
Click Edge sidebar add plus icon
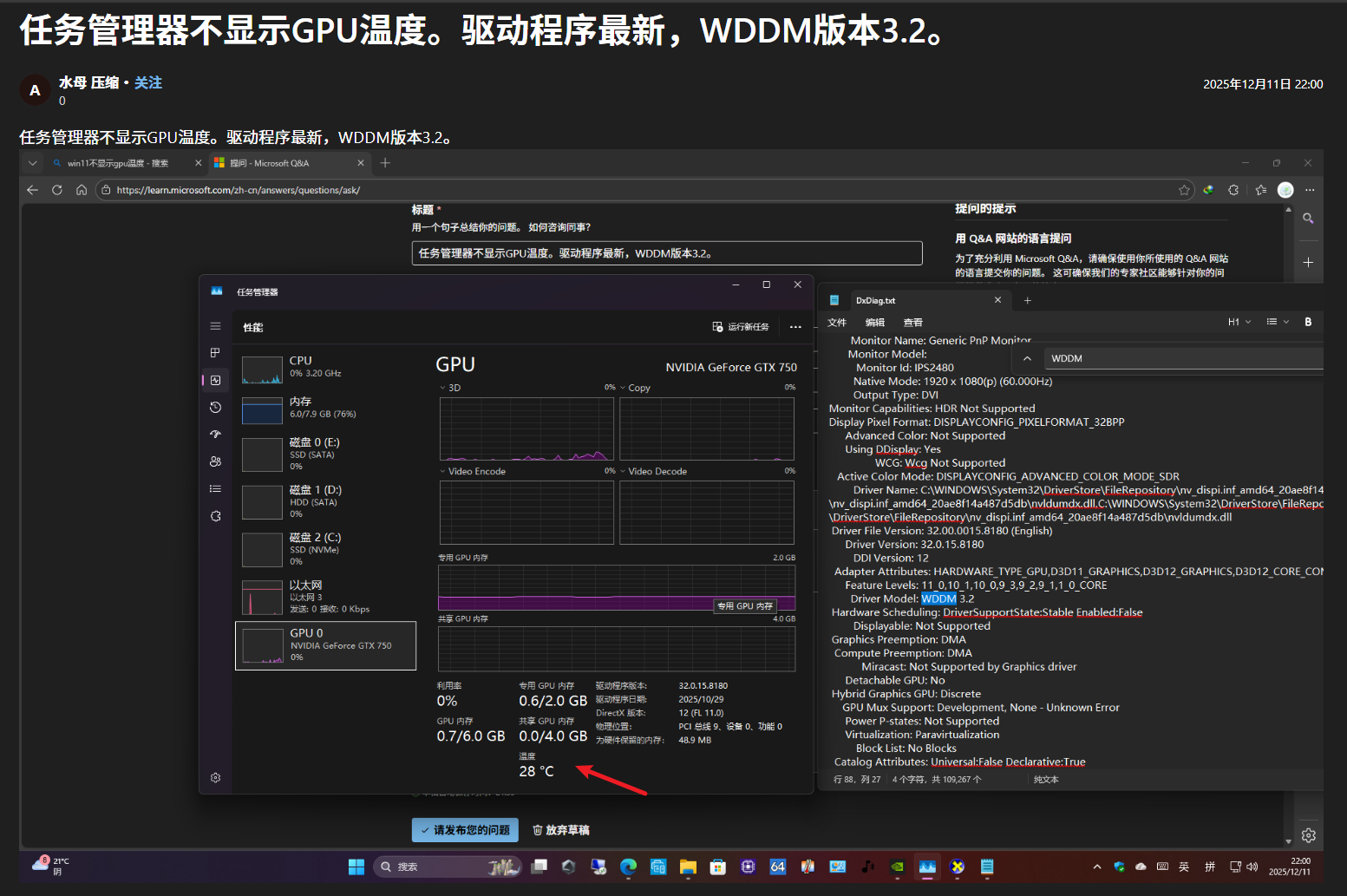point(1308,262)
